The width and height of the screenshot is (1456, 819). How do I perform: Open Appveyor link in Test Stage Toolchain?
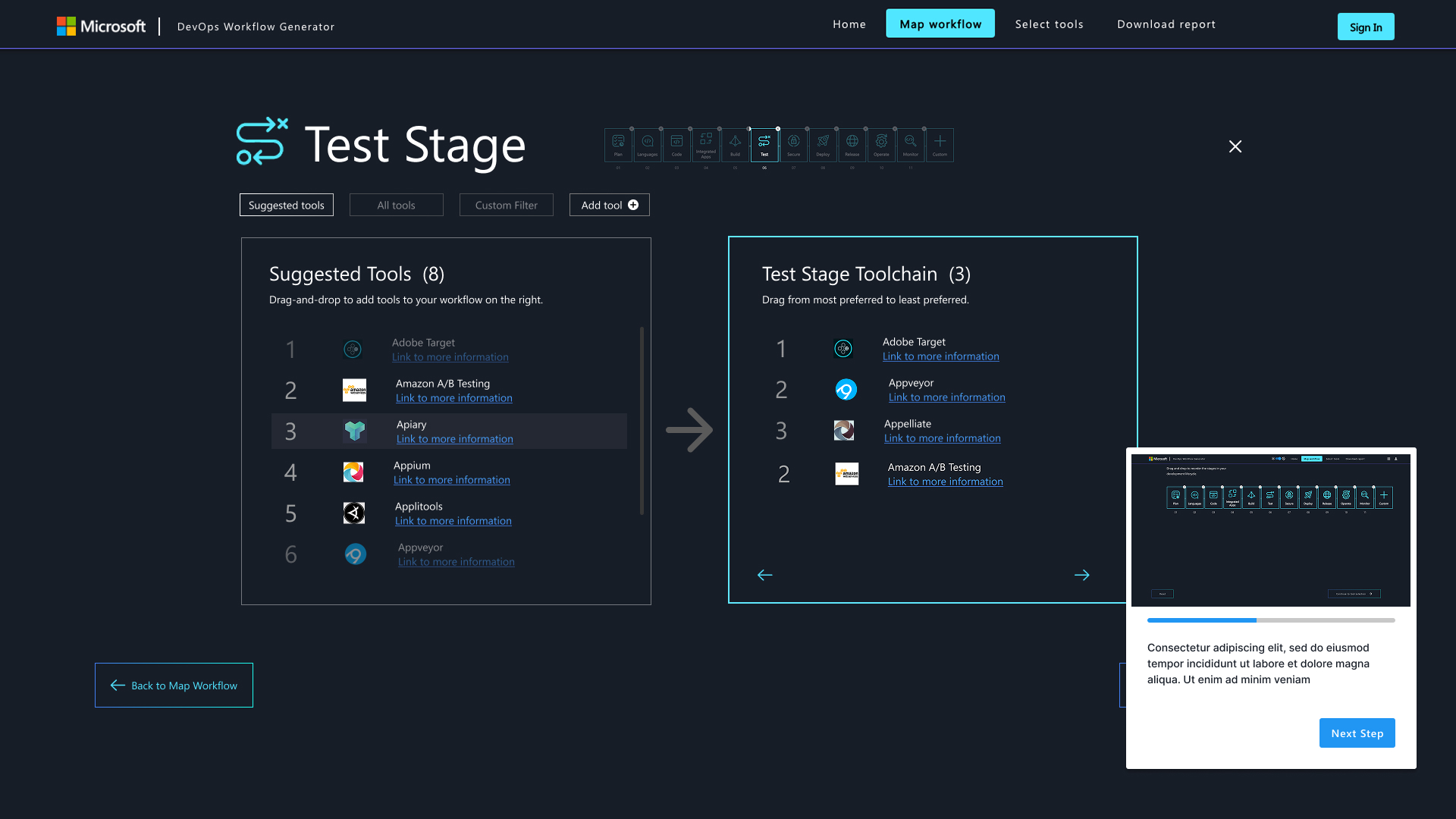point(947,397)
